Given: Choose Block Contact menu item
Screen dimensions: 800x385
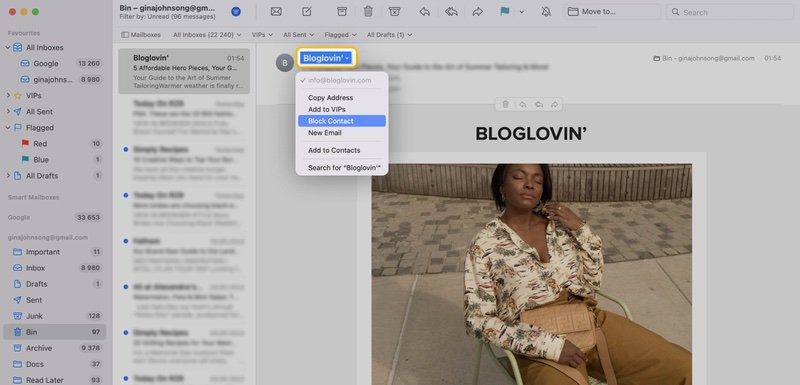Looking at the screenshot, I should (342, 121).
